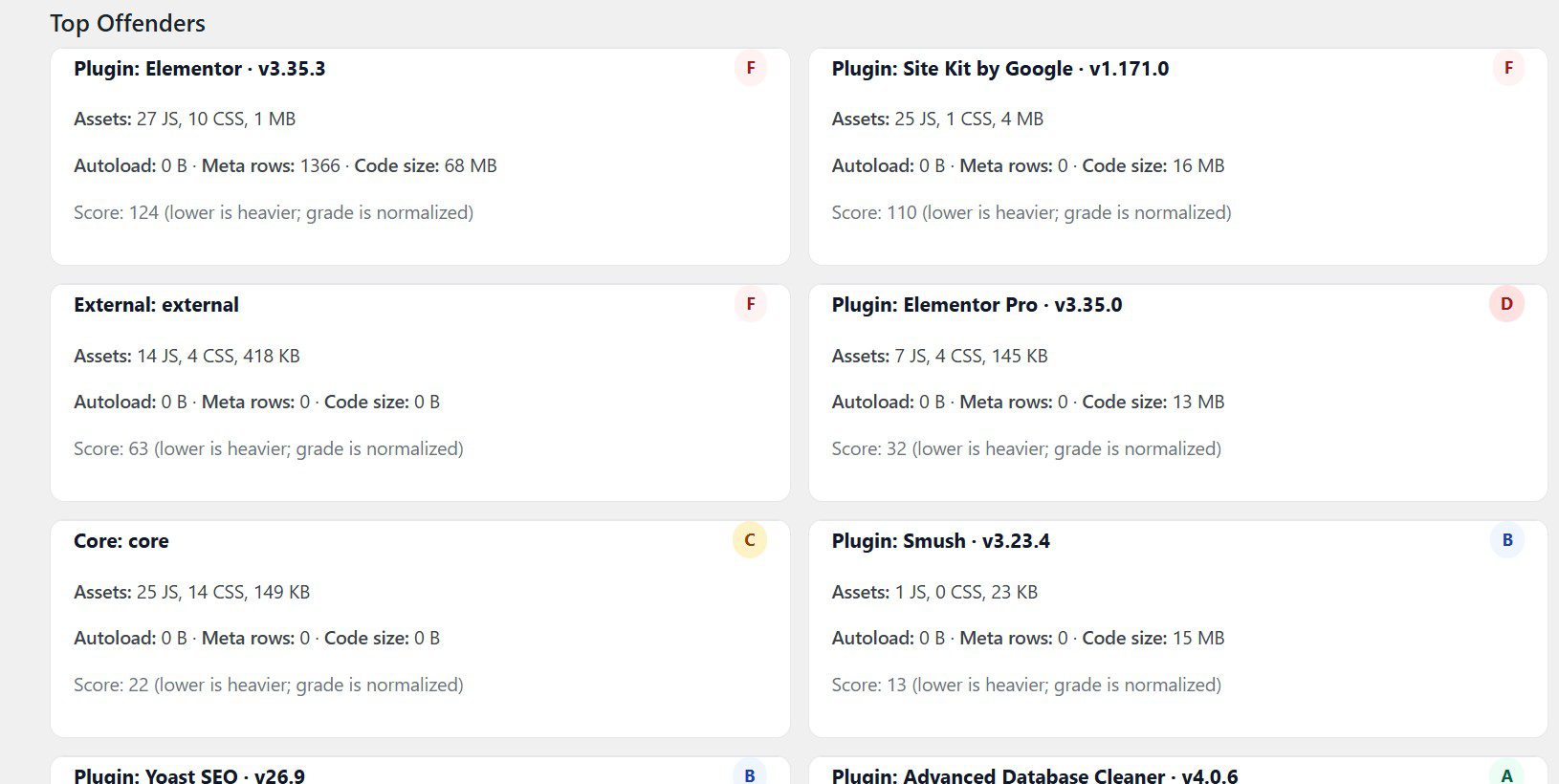
Task: Select the Site Kit by Google card
Action: click(1000, 68)
